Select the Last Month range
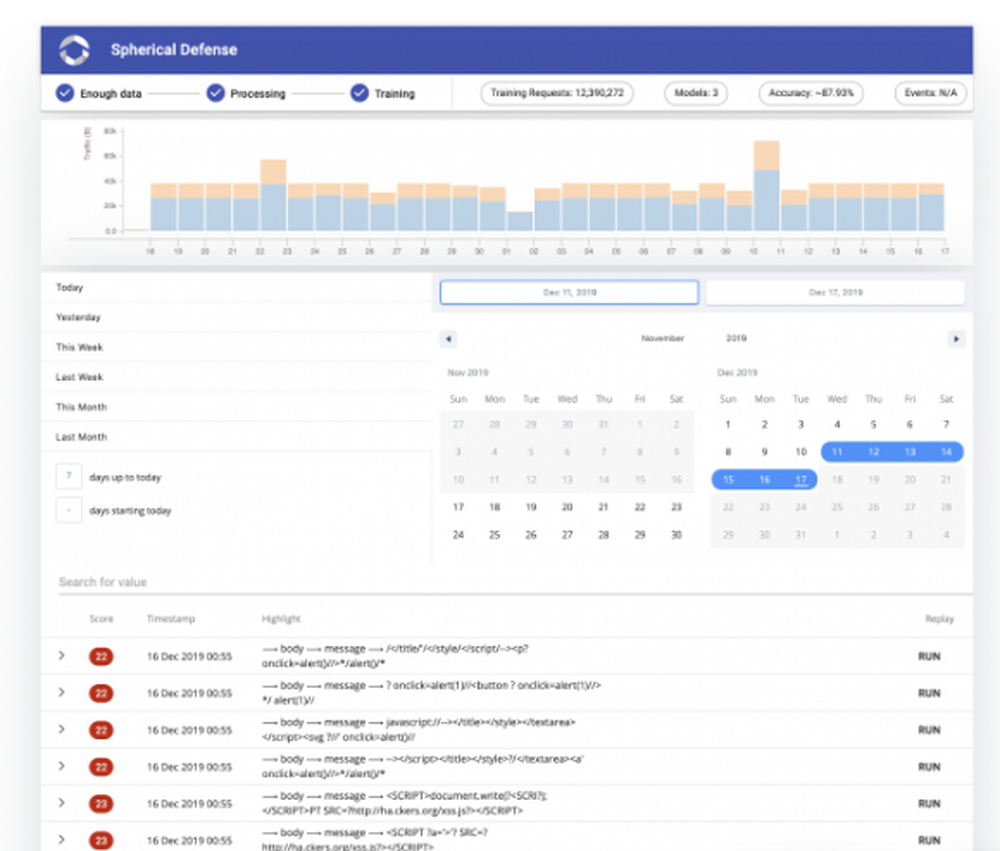1000x851 pixels. pos(236,437)
